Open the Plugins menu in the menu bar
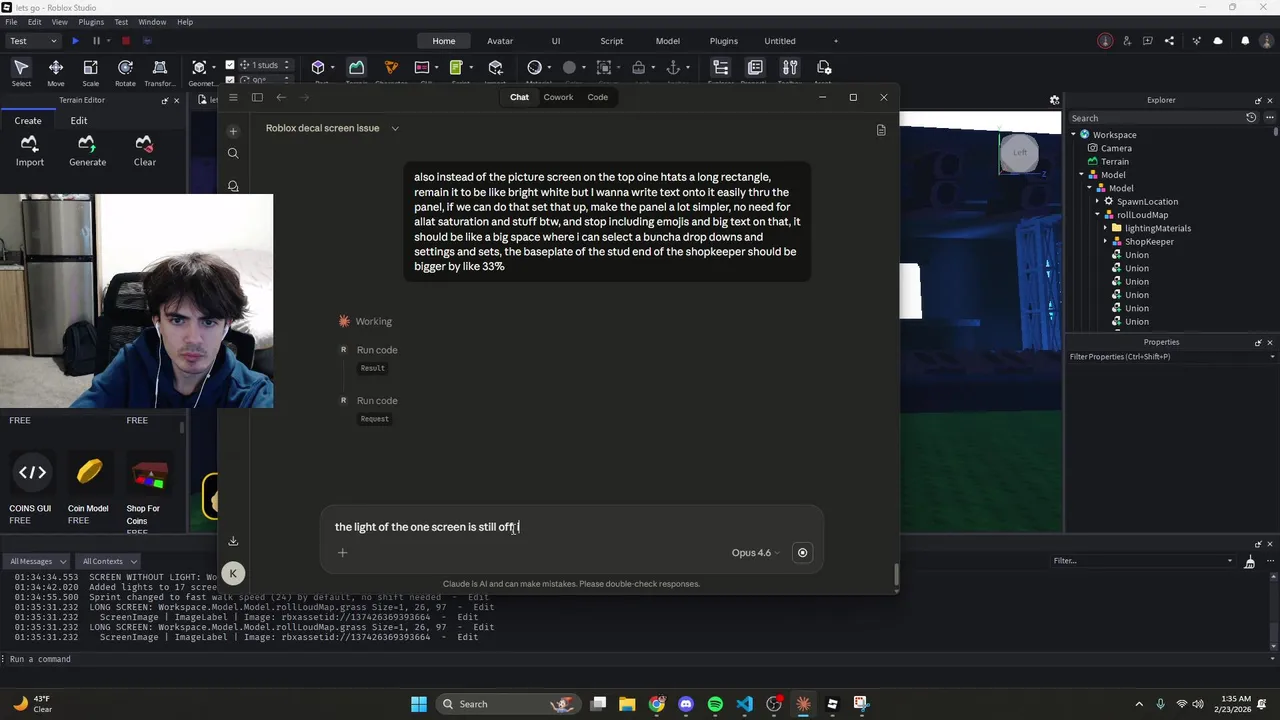The image size is (1280, 720). pos(90,22)
